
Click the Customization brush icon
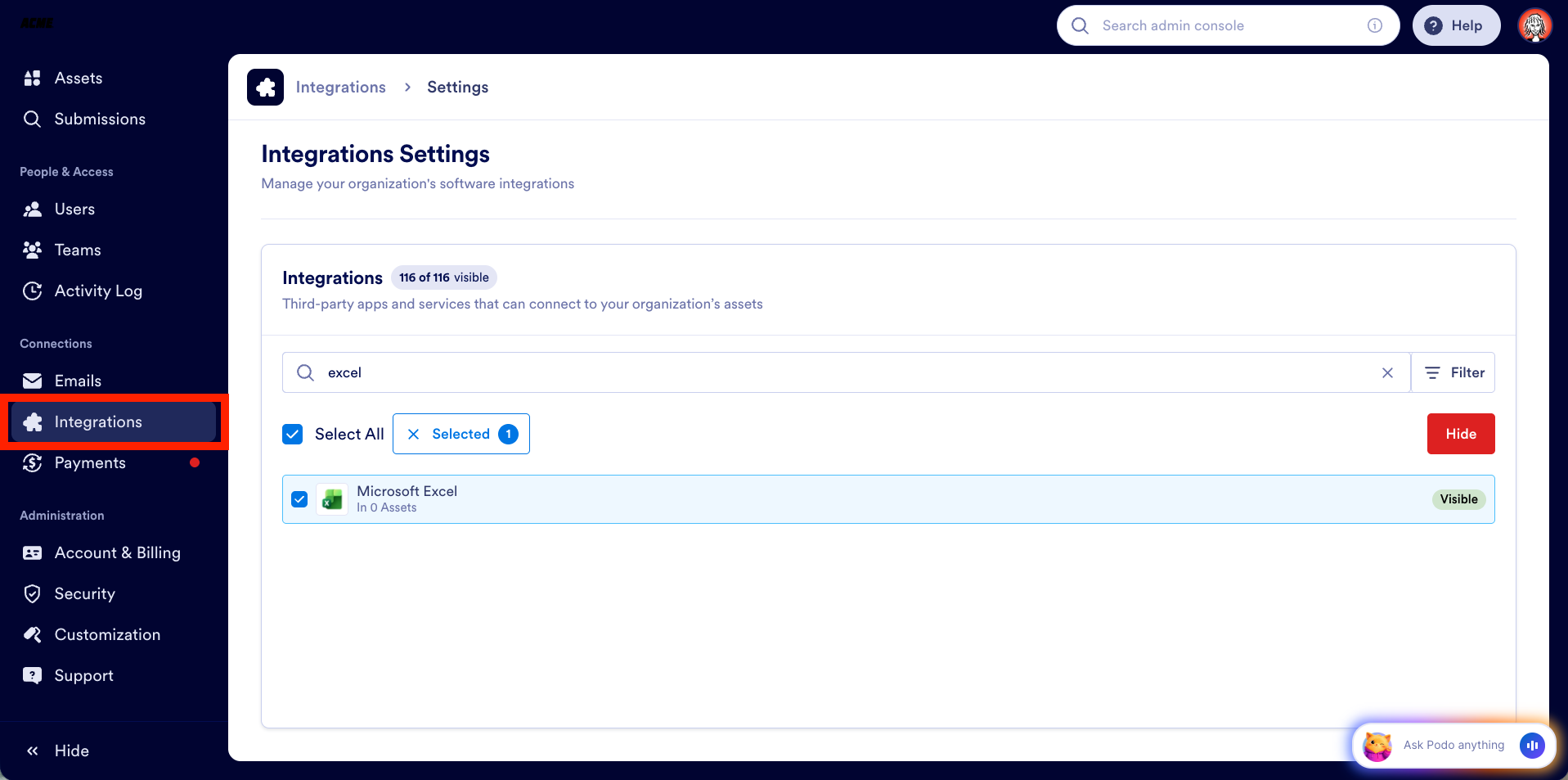[33, 634]
